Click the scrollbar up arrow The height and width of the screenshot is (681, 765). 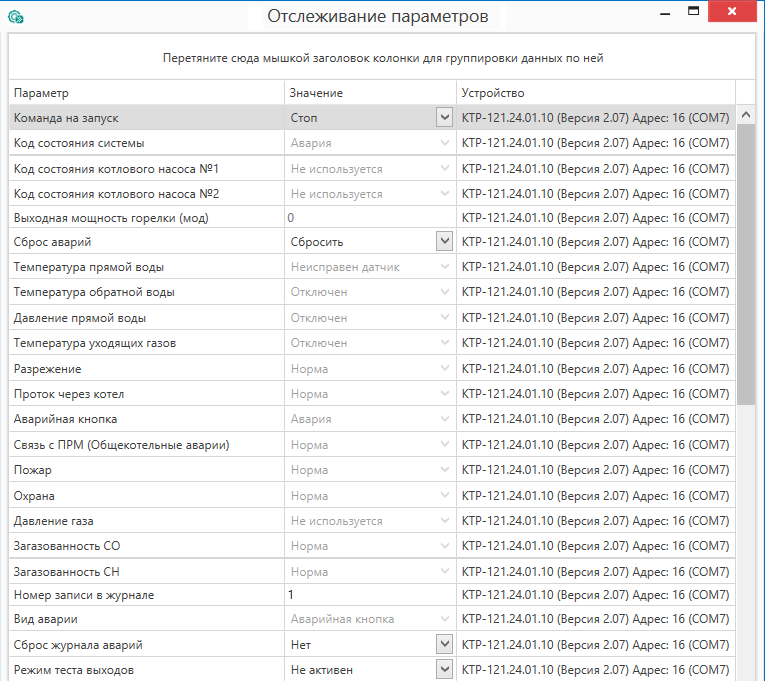point(746,116)
